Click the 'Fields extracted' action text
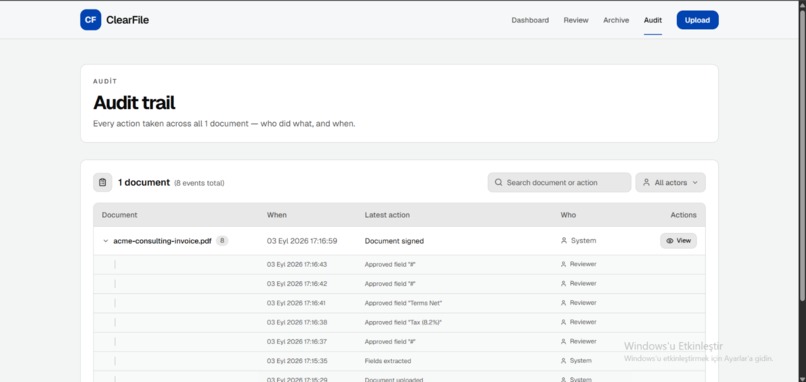Image resolution: width=806 pixels, height=382 pixels. click(388, 361)
